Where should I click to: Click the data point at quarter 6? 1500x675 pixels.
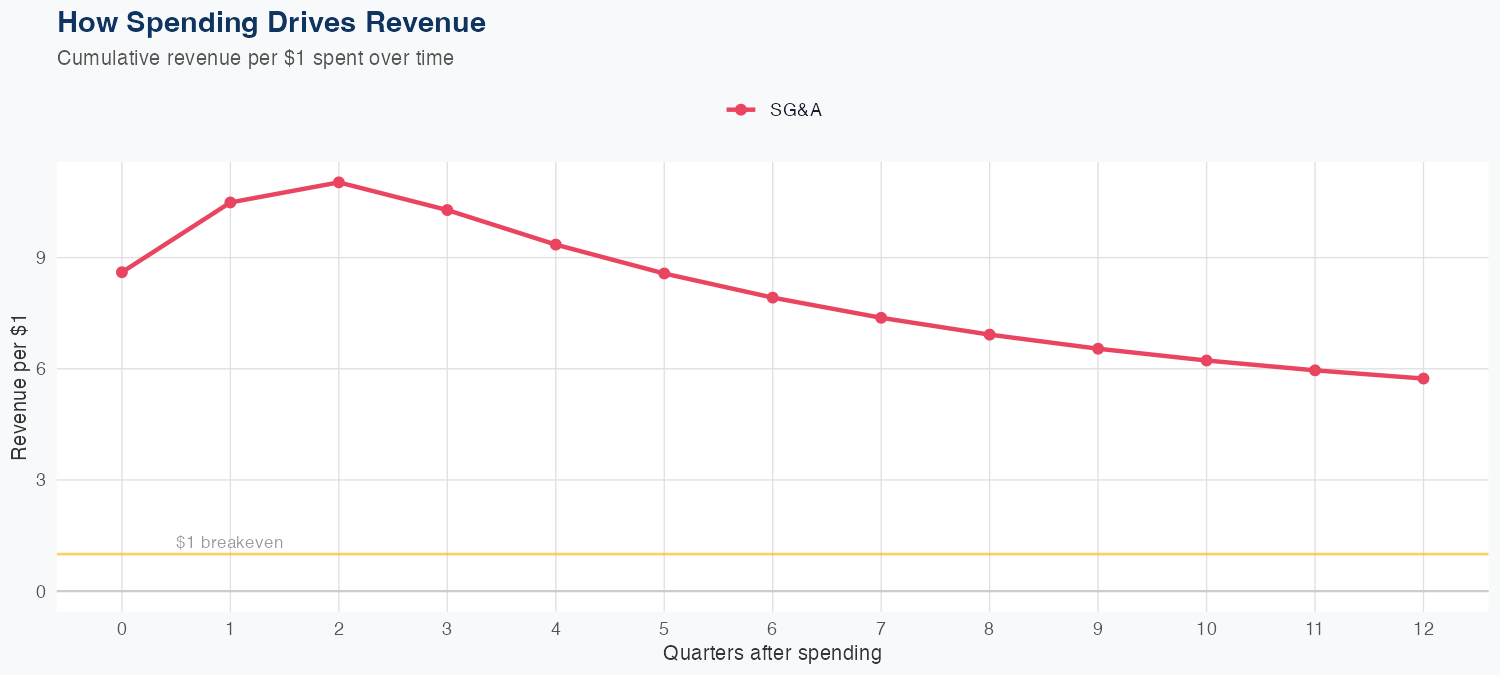click(772, 297)
